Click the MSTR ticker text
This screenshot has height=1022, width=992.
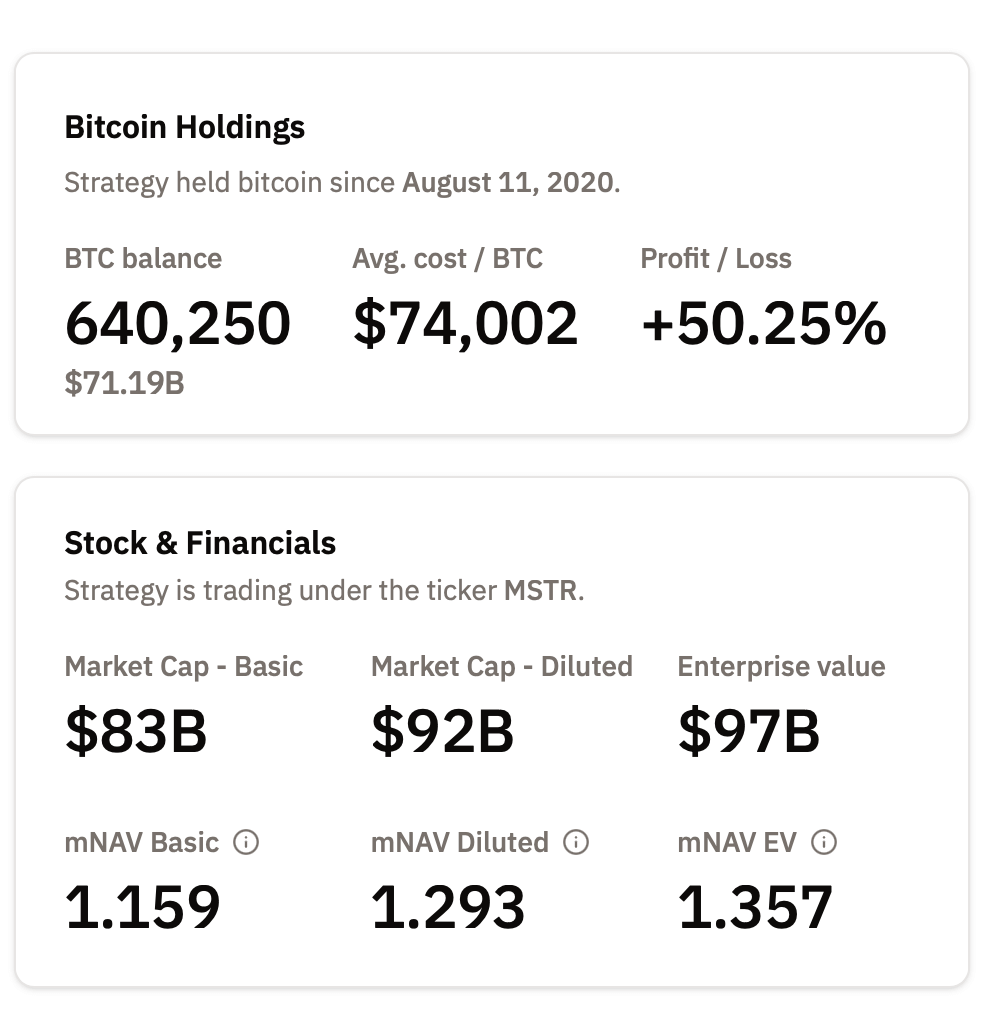(541, 590)
